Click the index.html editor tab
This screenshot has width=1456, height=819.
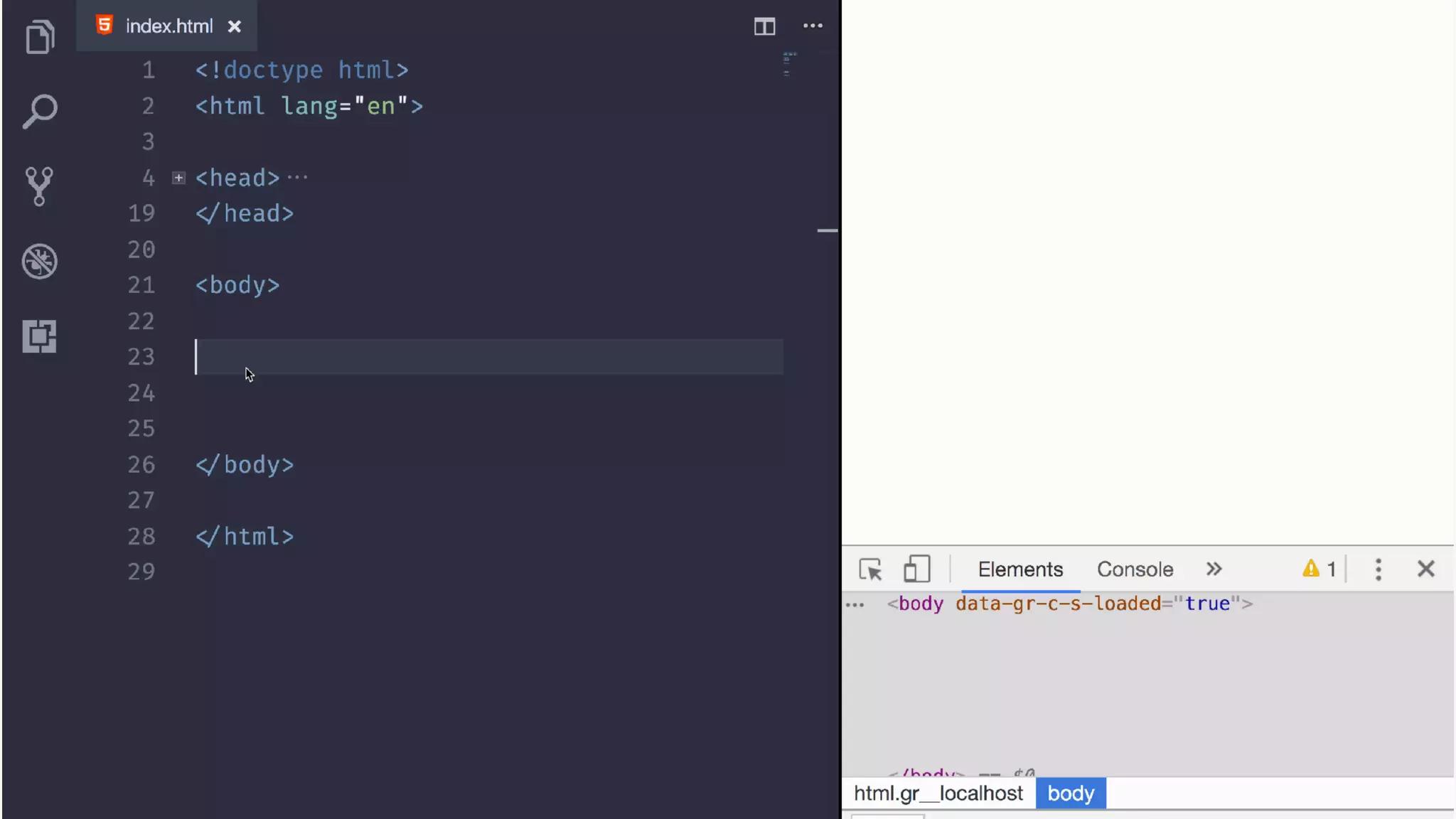168,26
